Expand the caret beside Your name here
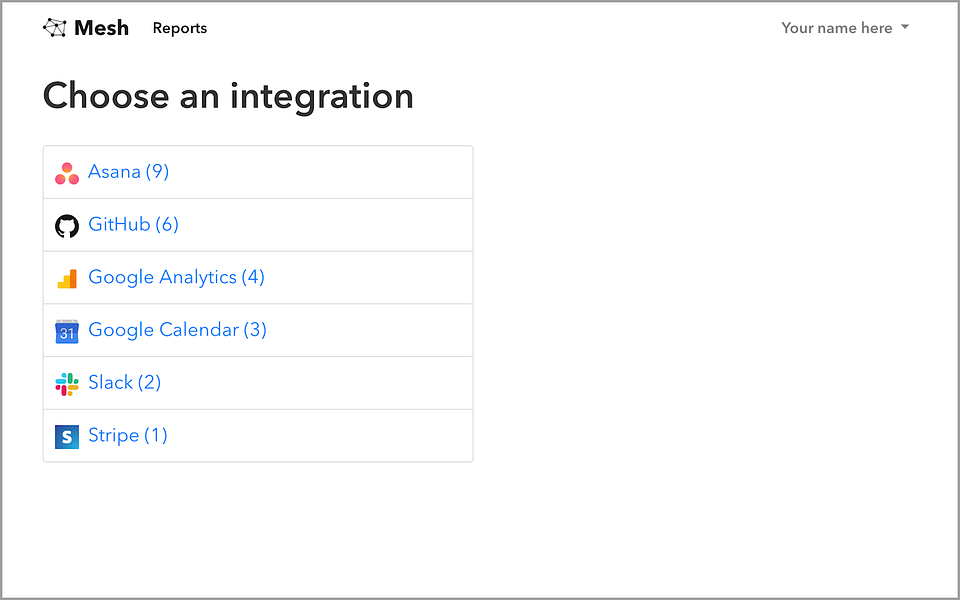 pos(905,28)
